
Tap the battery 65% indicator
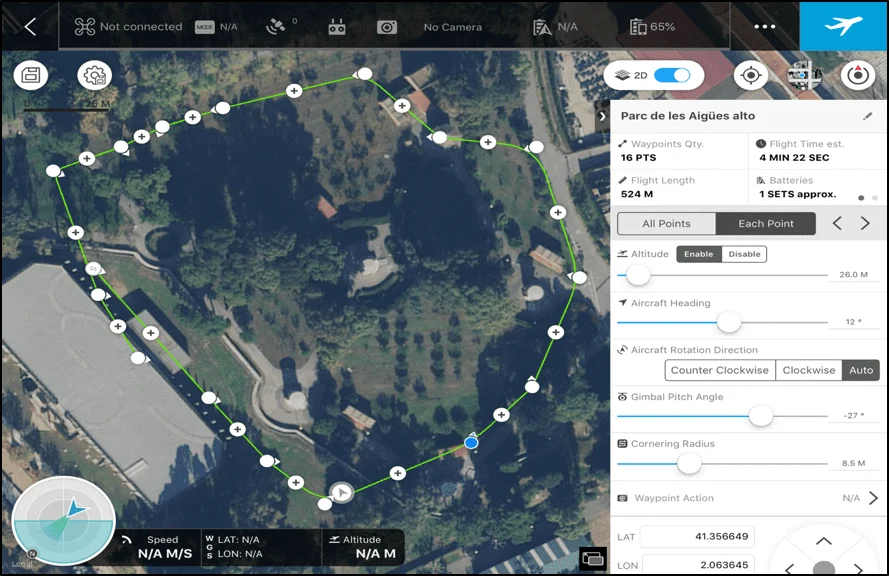[653, 27]
